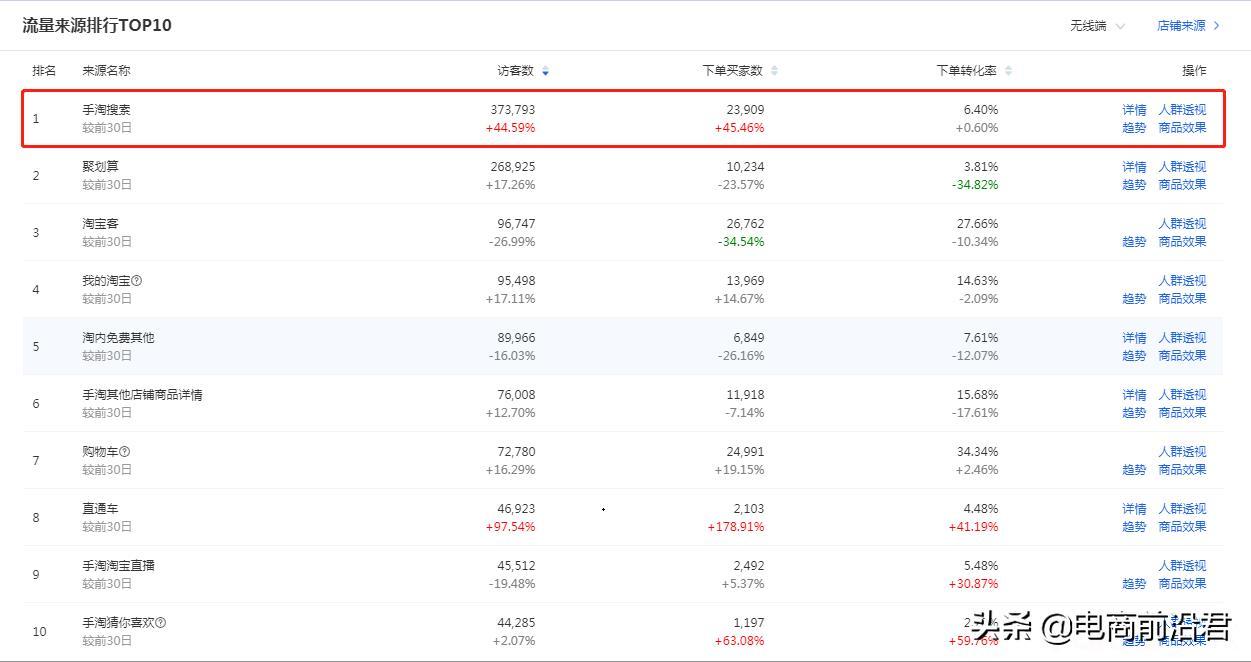The width and height of the screenshot is (1251, 662).
Task: Open 商品效果 for 直通车 row
Action: 1182,527
